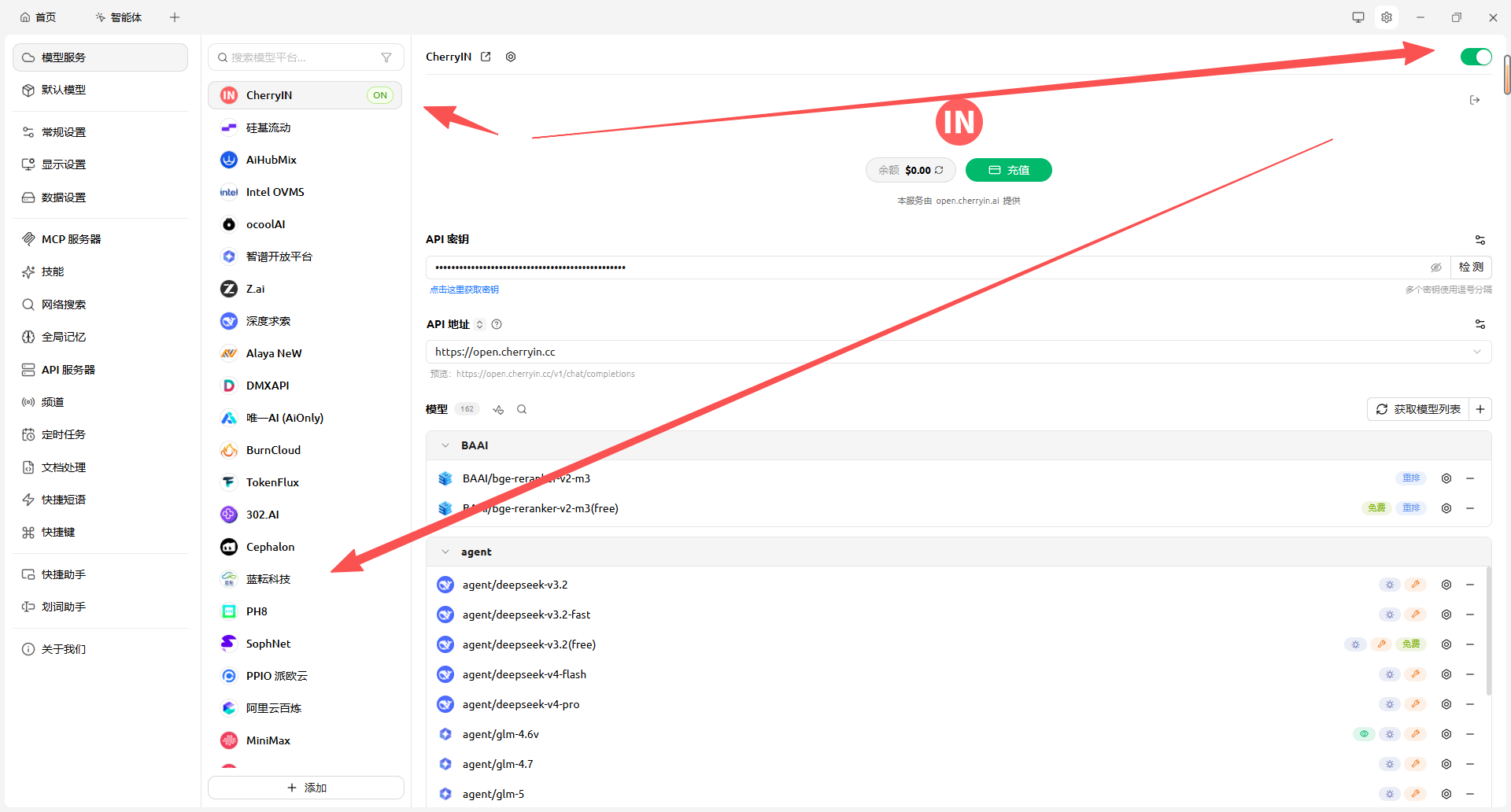Image resolution: width=1511 pixels, height=812 pixels.
Task: Click the monitor icon in title bar
Action: point(1358,17)
